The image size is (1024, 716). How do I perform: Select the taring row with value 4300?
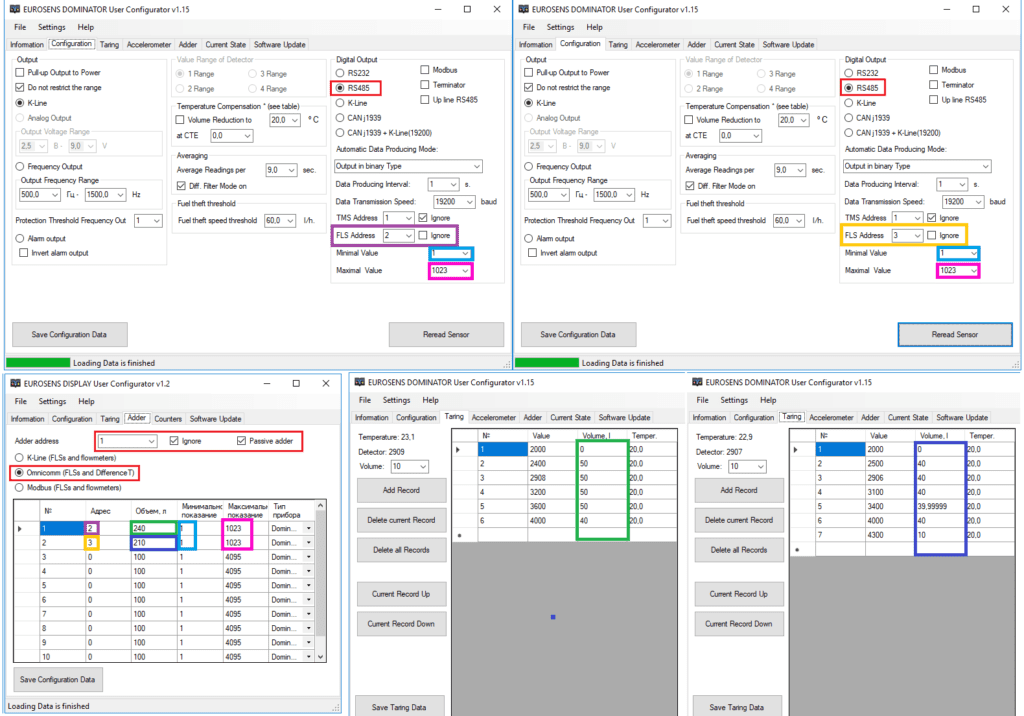coord(878,535)
